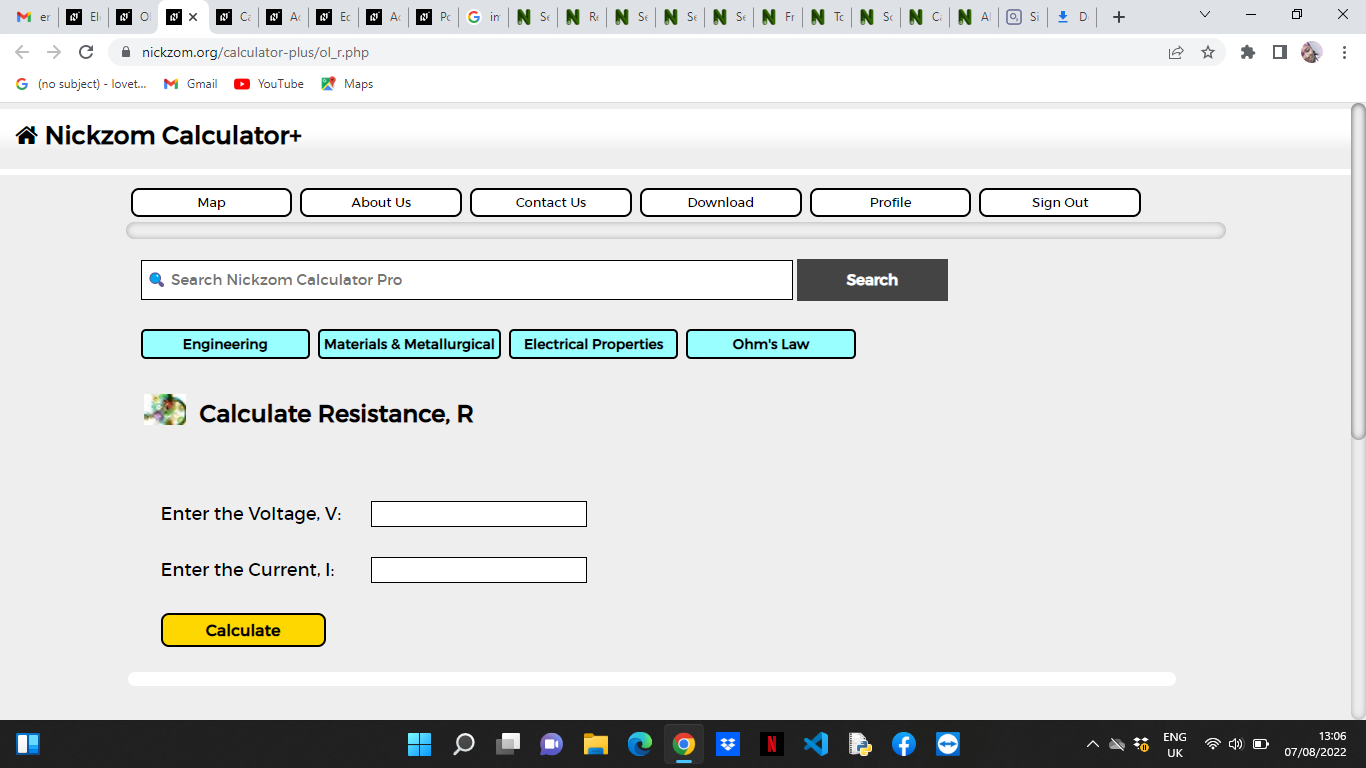Open the share page icon in address bar
The image size is (1366, 768).
click(x=1176, y=52)
